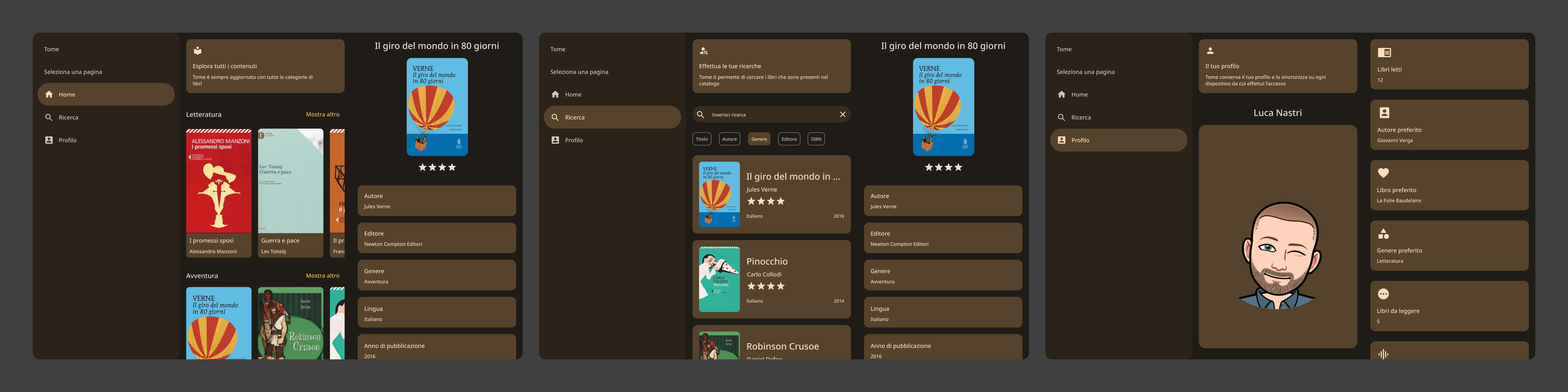Toggle the Titolo filter chip
This screenshot has height=392, width=1568.
pyautogui.click(x=702, y=139)
